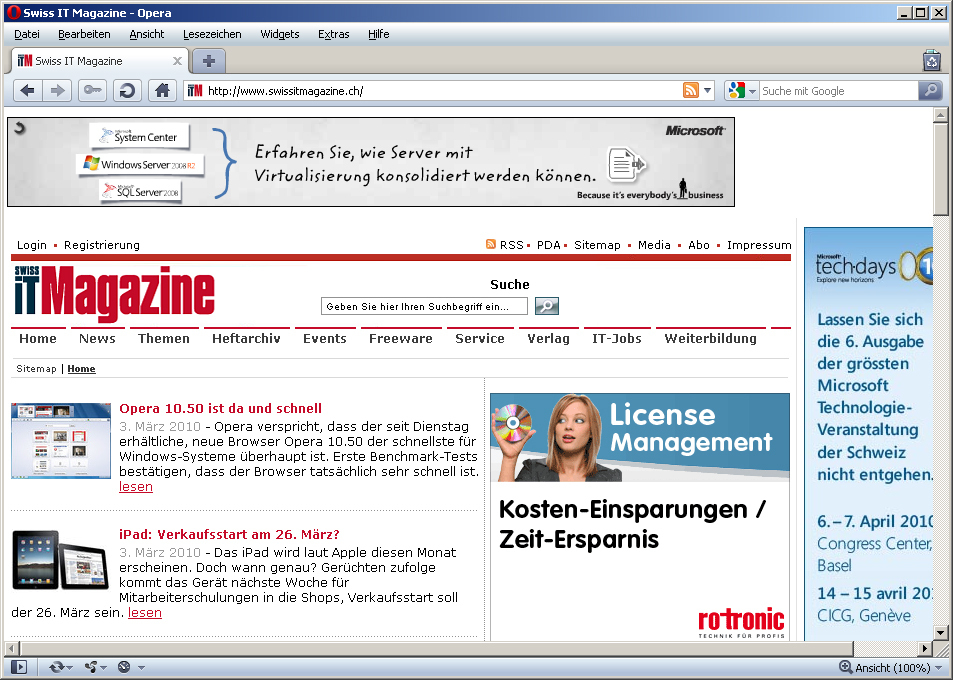Open the Datei menu
This screenshot has height=680, width=953.
[27, 34]
